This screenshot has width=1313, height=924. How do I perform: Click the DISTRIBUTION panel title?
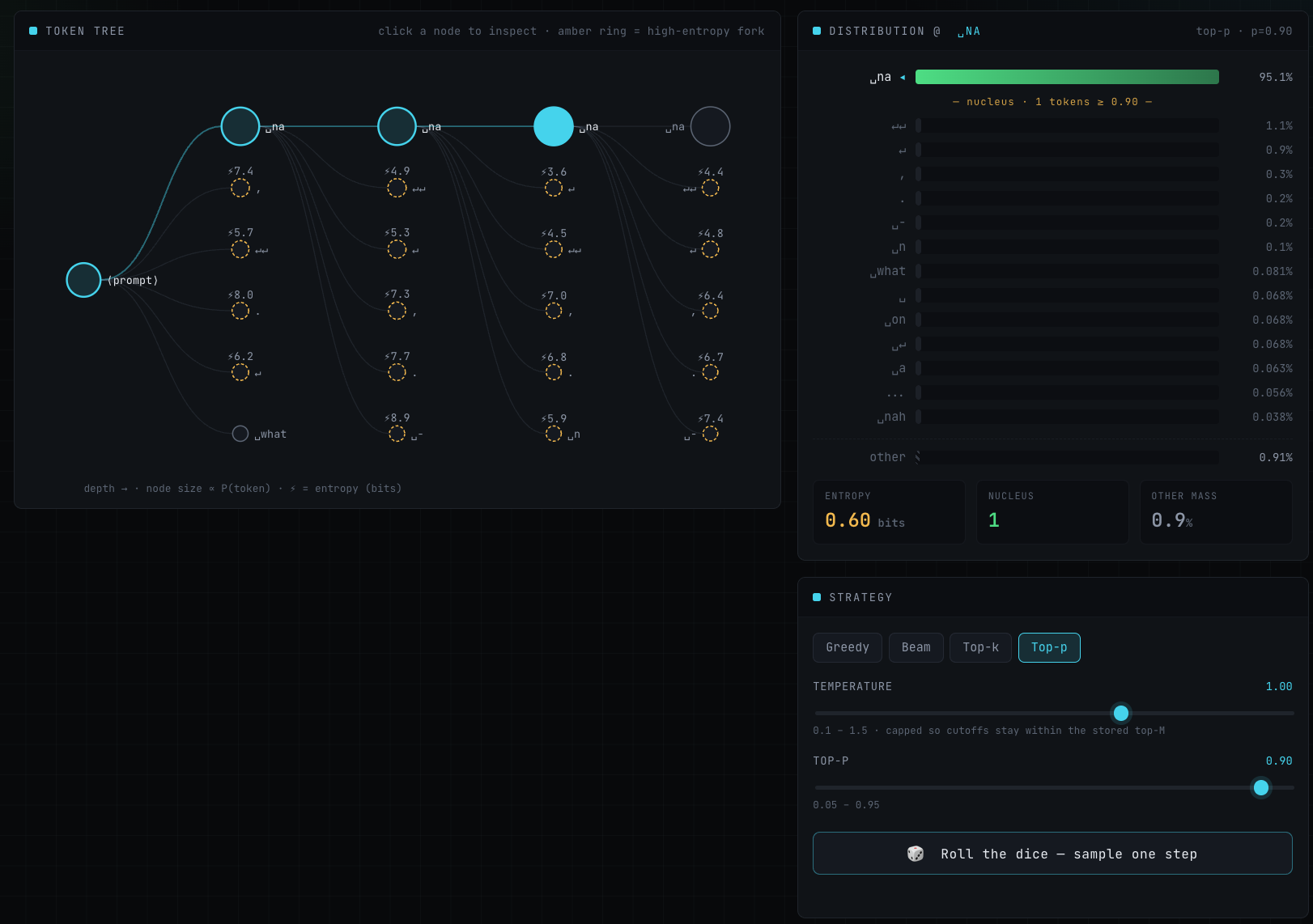(904, 31)
